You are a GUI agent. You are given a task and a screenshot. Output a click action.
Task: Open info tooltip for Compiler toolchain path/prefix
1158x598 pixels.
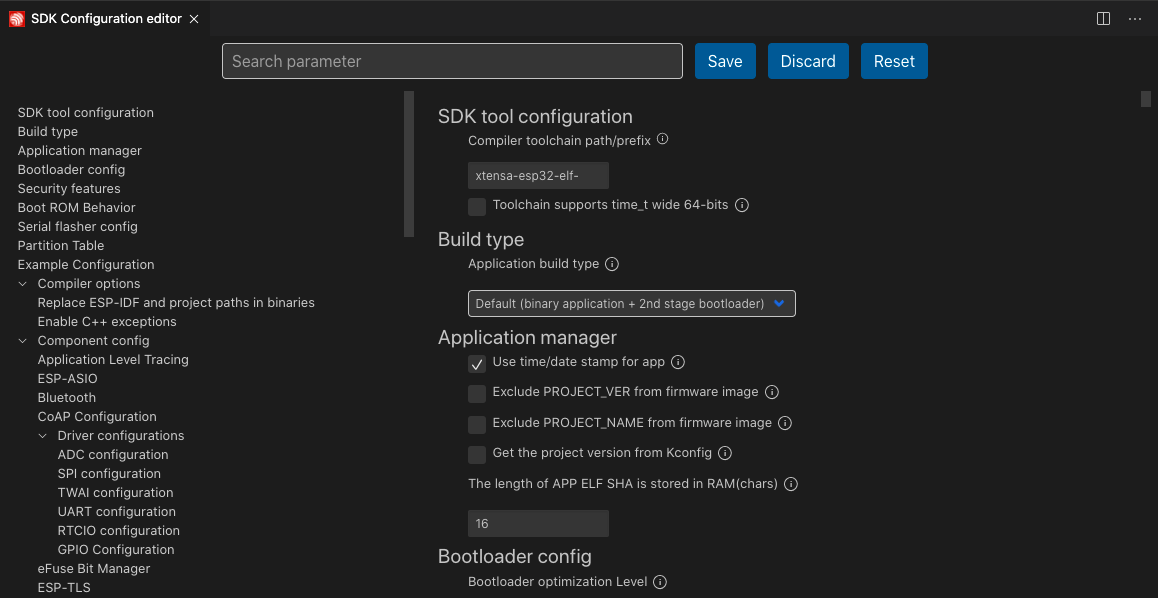(x=662, y=140)
